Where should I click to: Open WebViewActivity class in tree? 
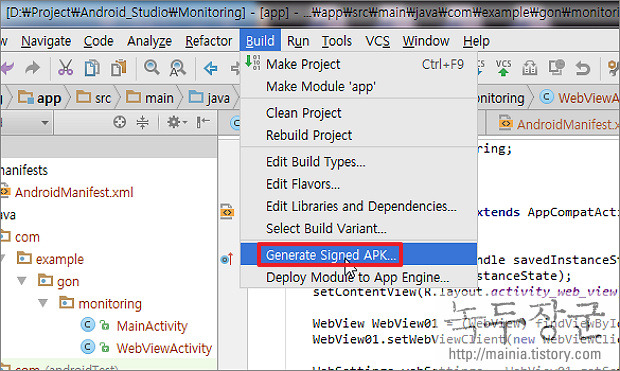pyautogui.click(x=146, y=348)
